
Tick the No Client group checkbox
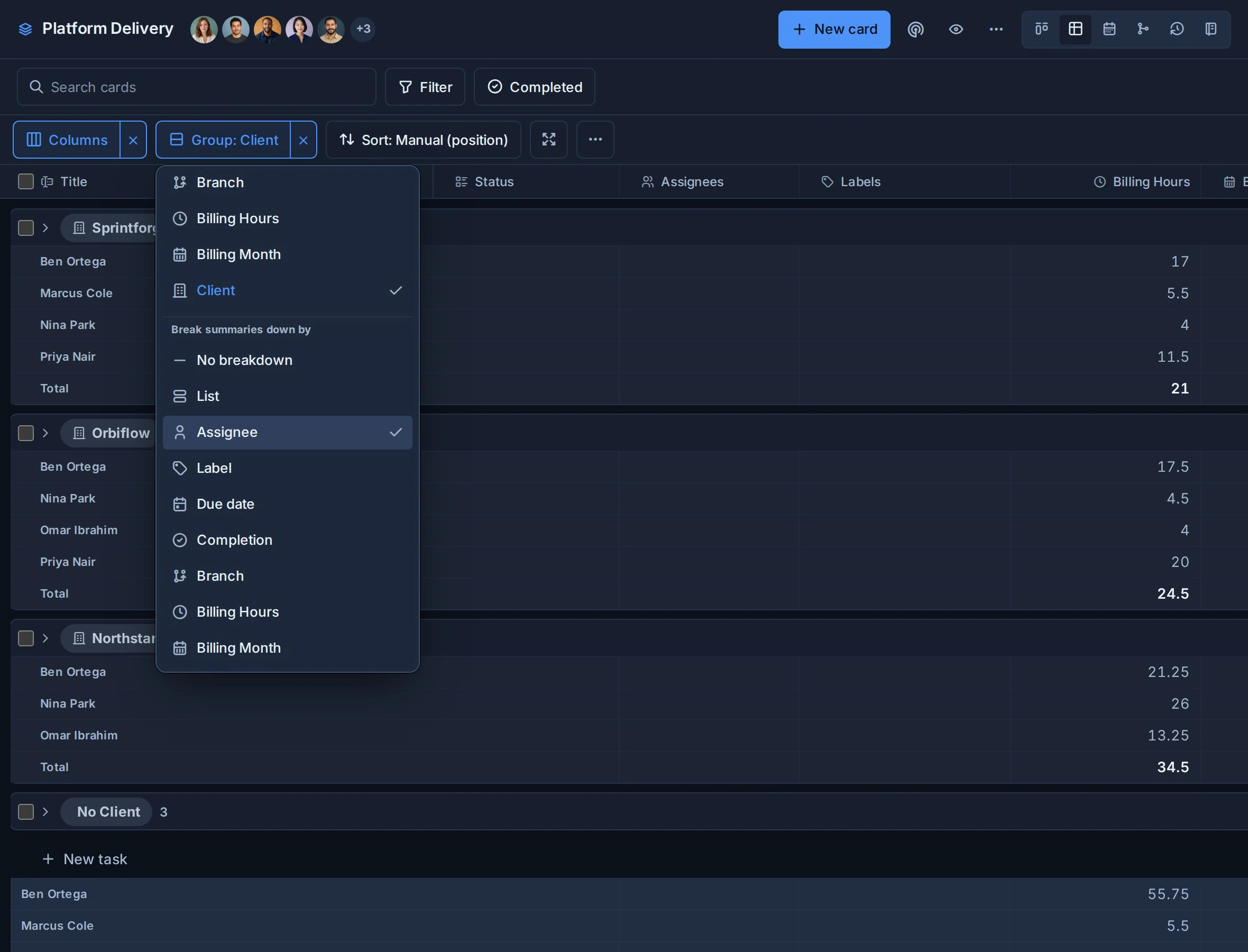pyautogui.click(x=26, y=811)
